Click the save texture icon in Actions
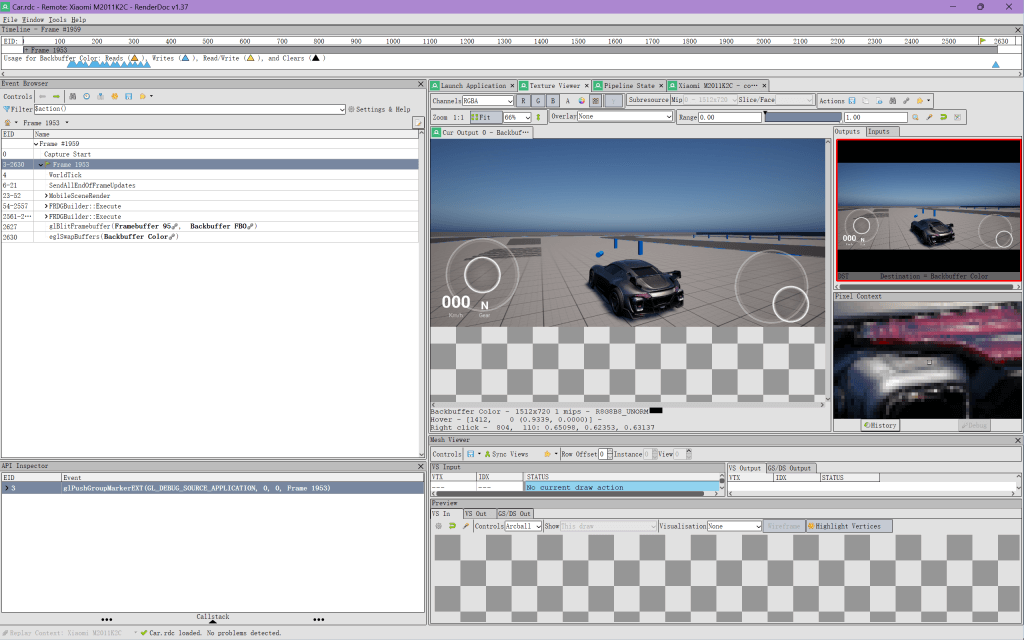Image resolution: width=1024 pixels, height=640 pixels. point(852,101)
